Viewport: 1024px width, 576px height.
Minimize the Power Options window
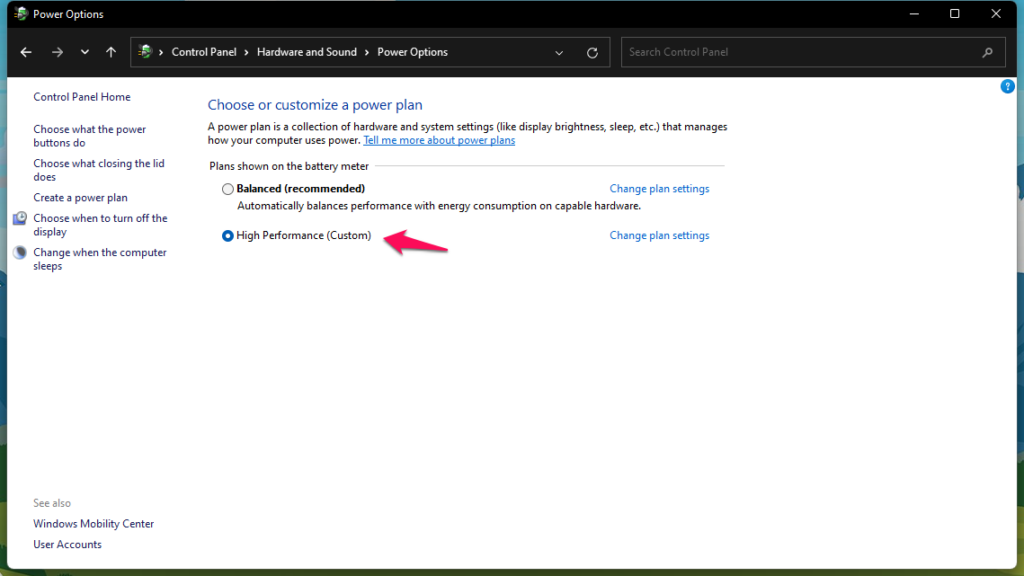(914, 14)
